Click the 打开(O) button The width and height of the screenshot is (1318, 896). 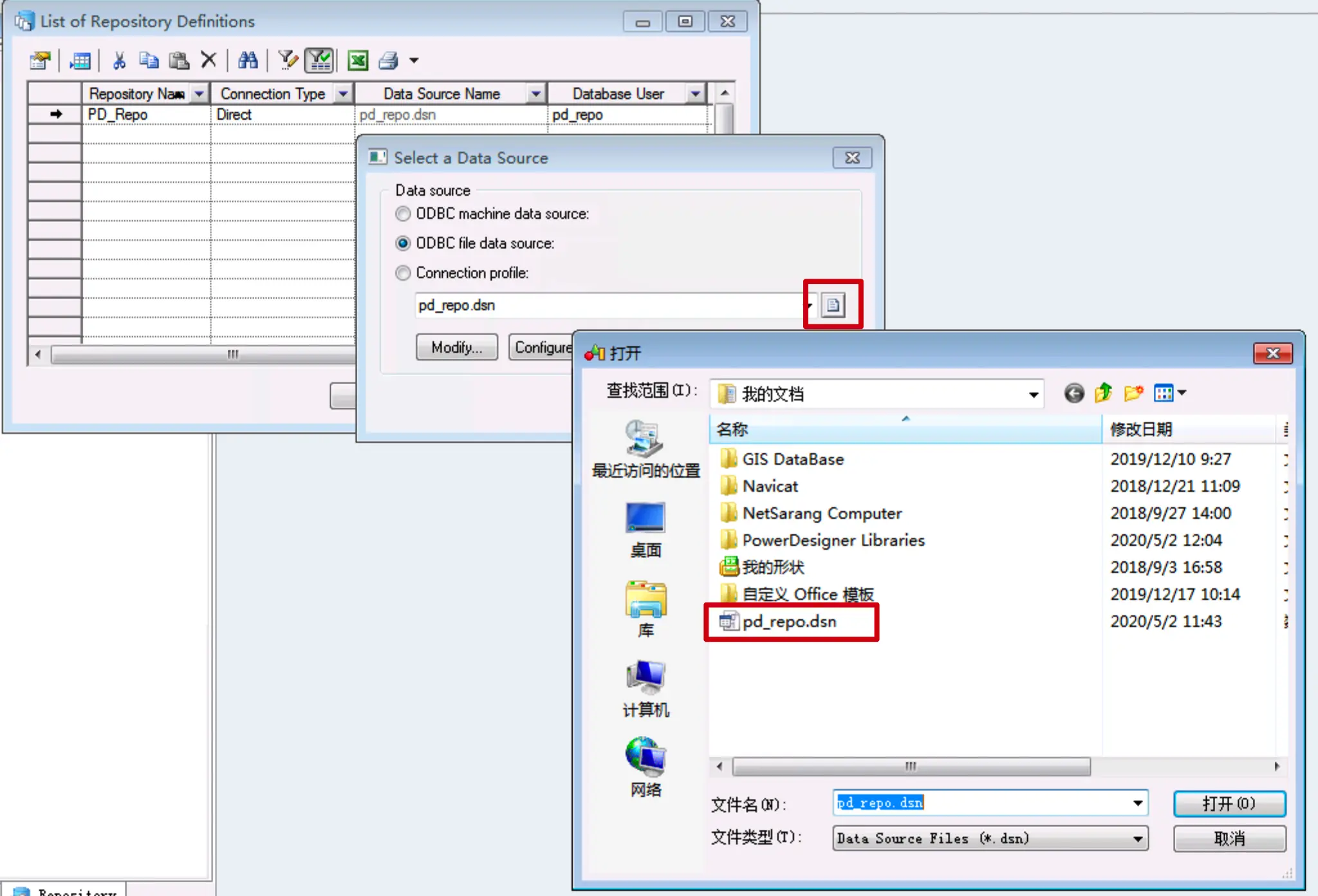[1229, 803]
